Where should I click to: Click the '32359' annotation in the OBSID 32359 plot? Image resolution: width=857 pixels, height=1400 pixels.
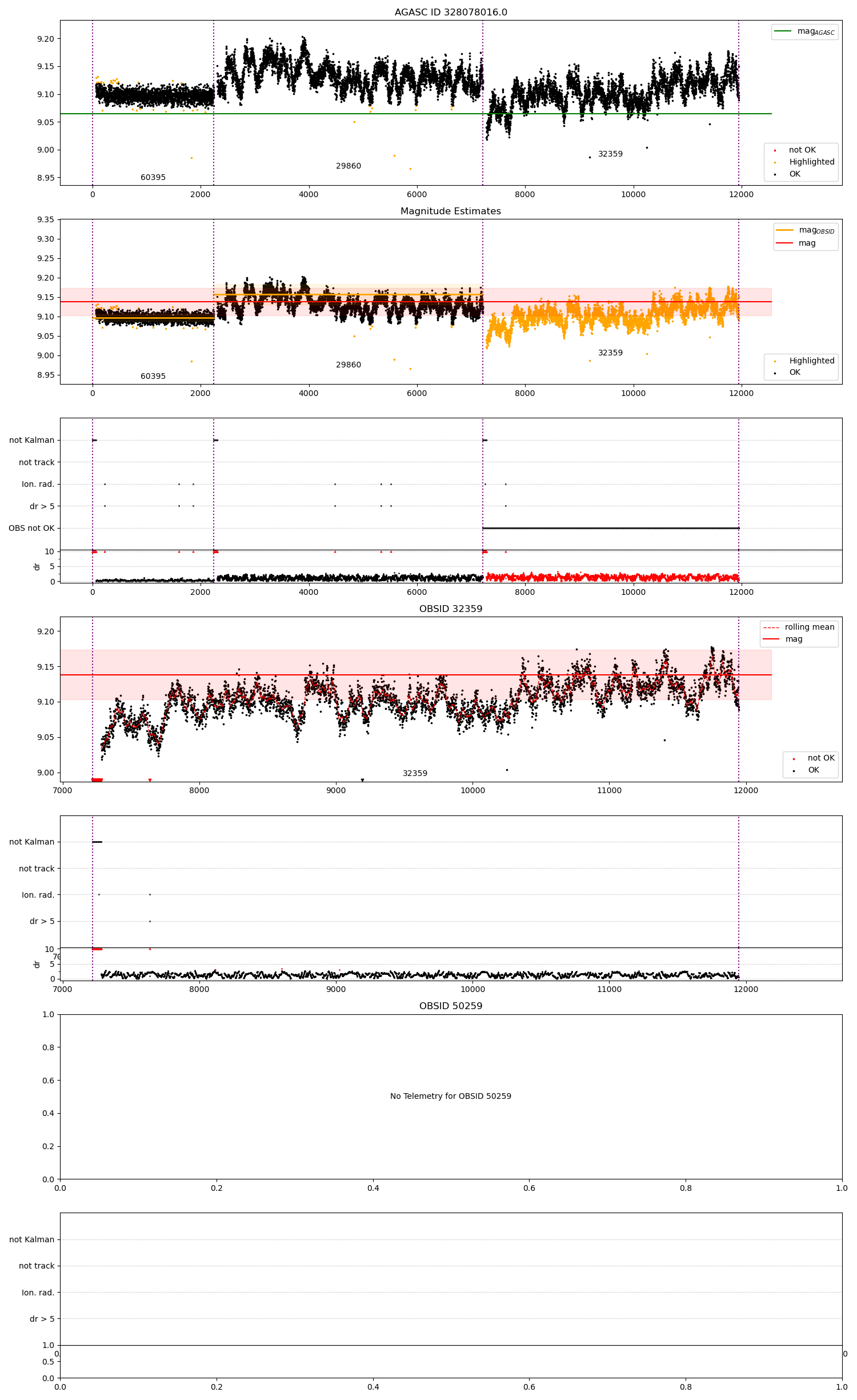(415, 773)
